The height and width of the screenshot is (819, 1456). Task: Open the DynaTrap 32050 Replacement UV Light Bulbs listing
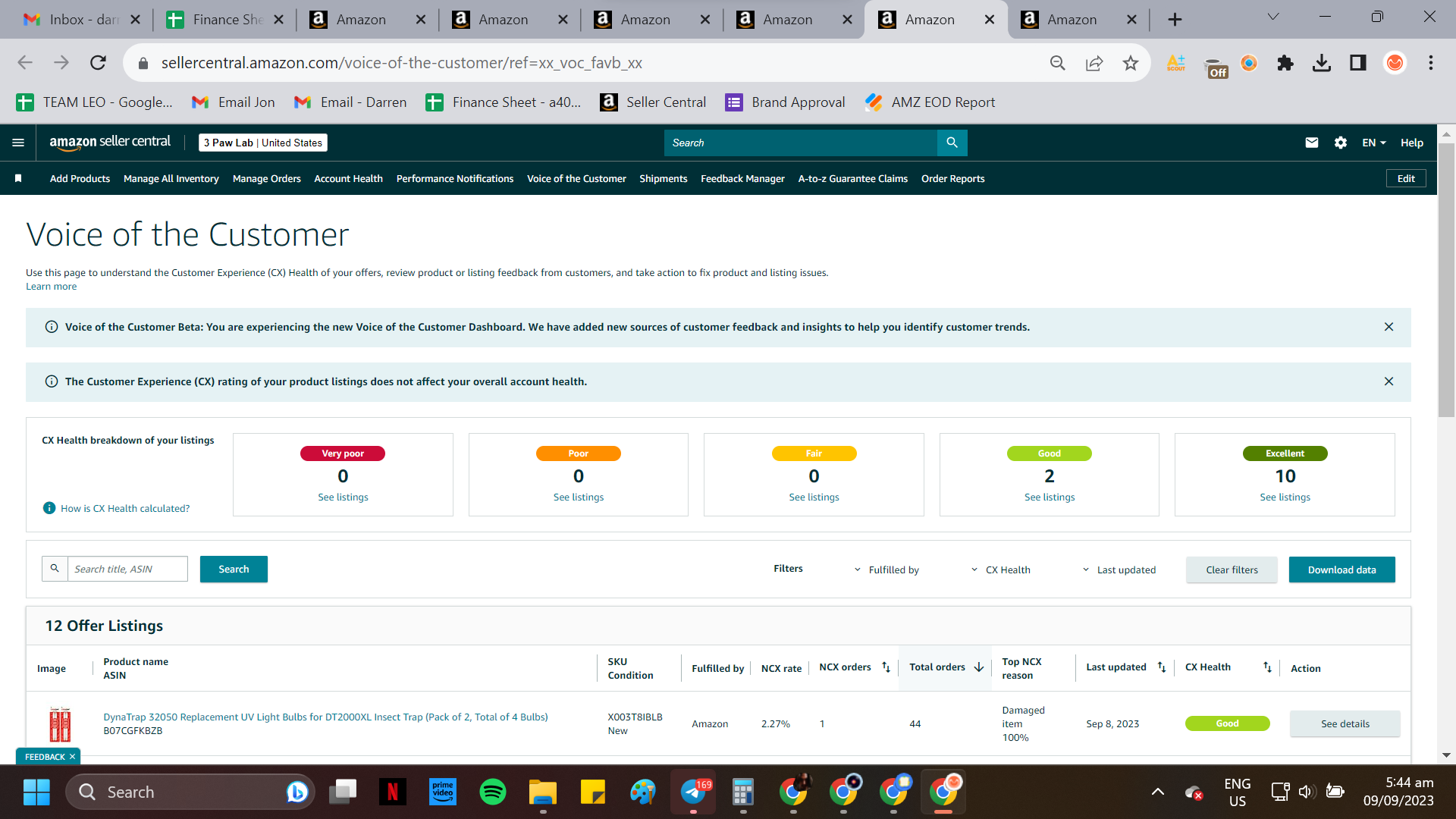coord(325,717)
